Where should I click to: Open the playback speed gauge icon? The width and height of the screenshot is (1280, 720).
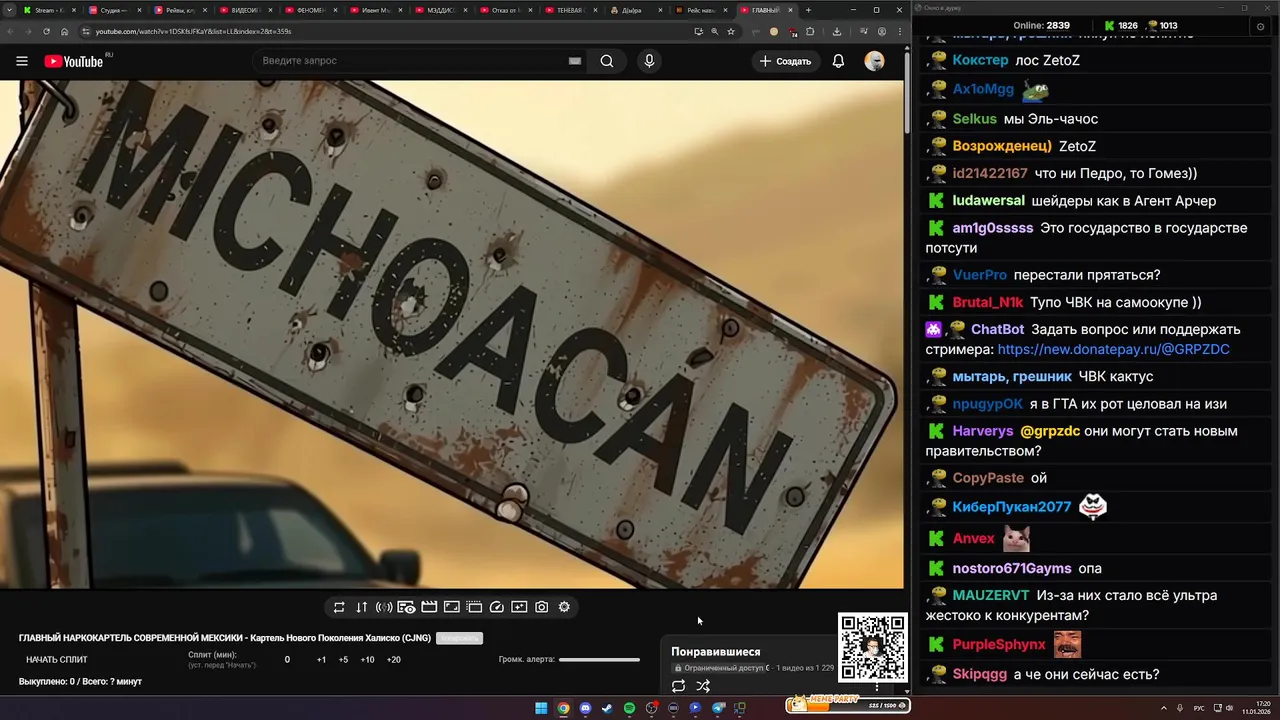[497, 607]
